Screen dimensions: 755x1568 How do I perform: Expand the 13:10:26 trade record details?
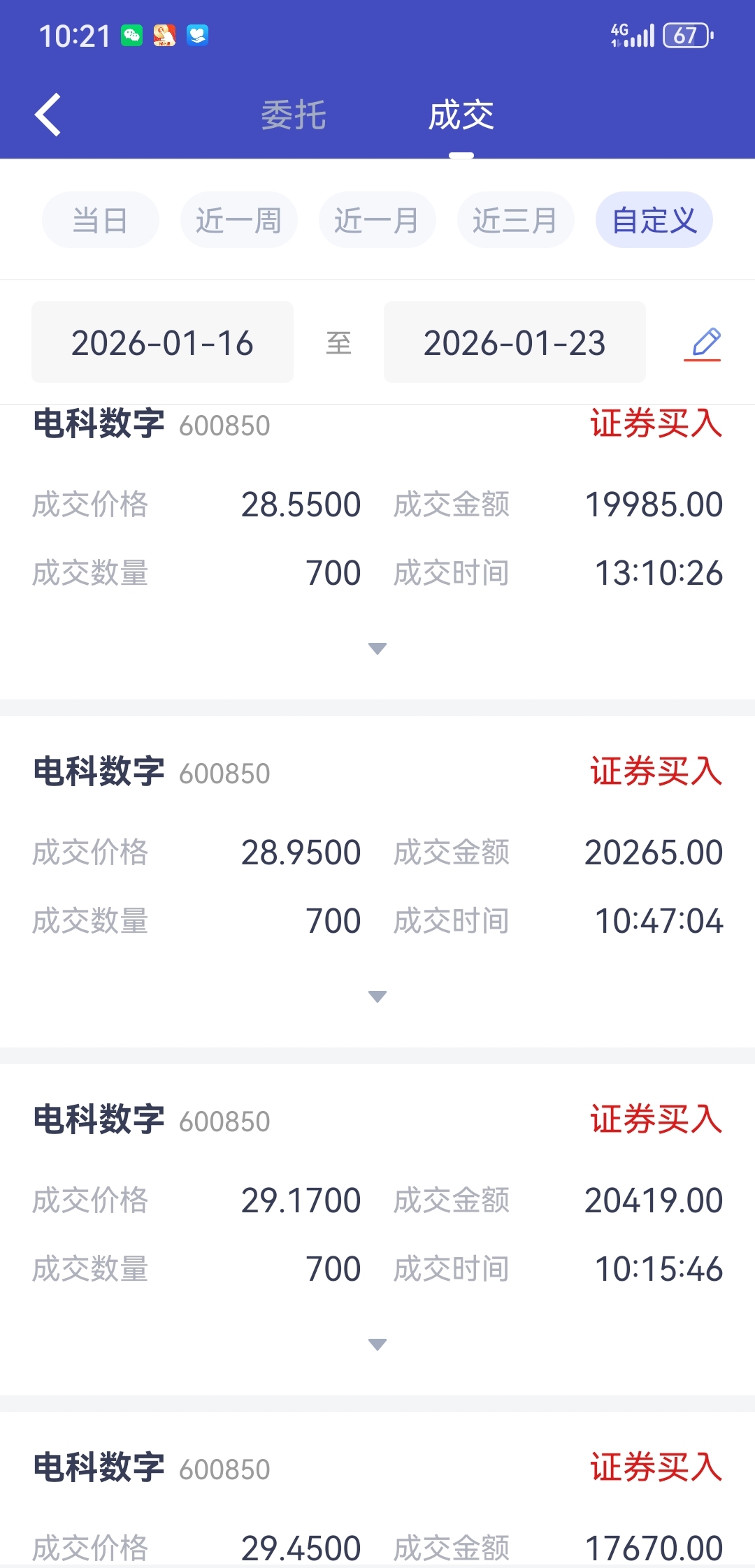pos(377,648)
